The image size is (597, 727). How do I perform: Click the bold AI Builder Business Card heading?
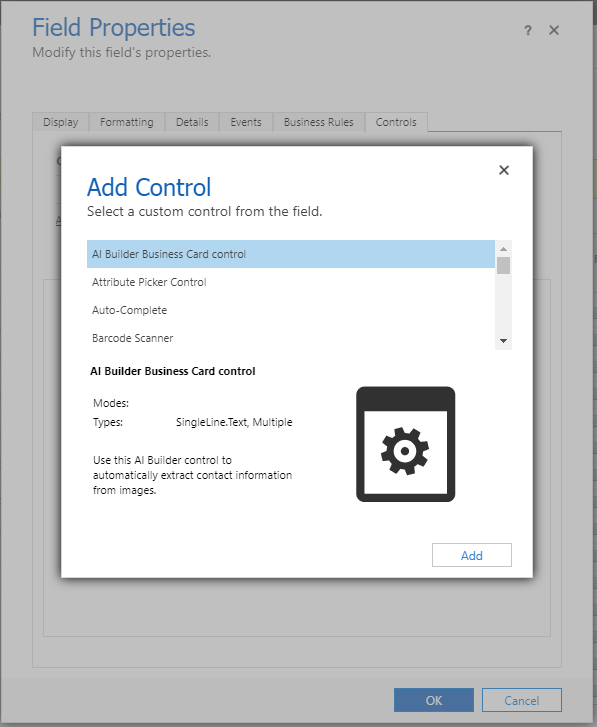[173, 371]
